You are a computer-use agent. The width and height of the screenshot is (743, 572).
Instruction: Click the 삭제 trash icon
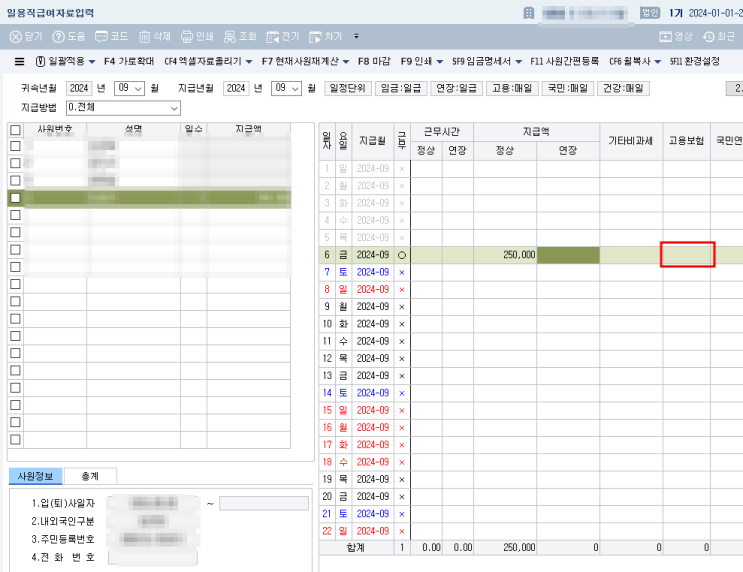(x=145, y=36)
